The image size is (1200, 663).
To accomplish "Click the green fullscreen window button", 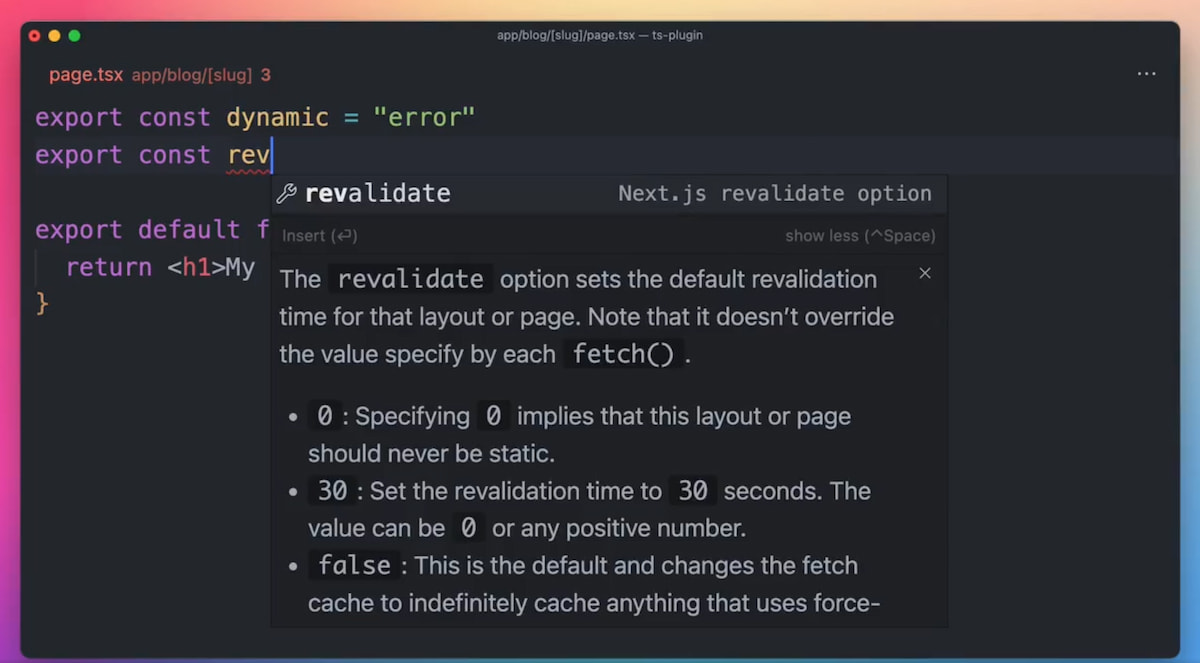I will click(x=74, y=36).
